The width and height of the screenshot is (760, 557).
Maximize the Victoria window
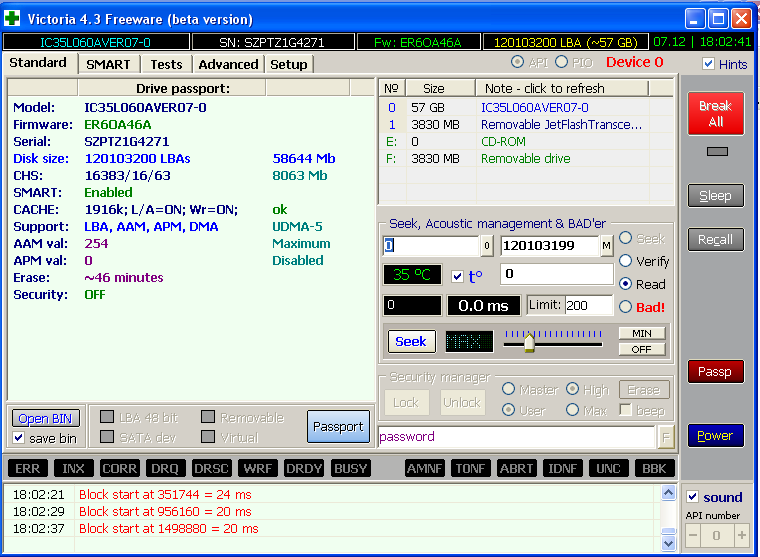click(x=718, y=19)
